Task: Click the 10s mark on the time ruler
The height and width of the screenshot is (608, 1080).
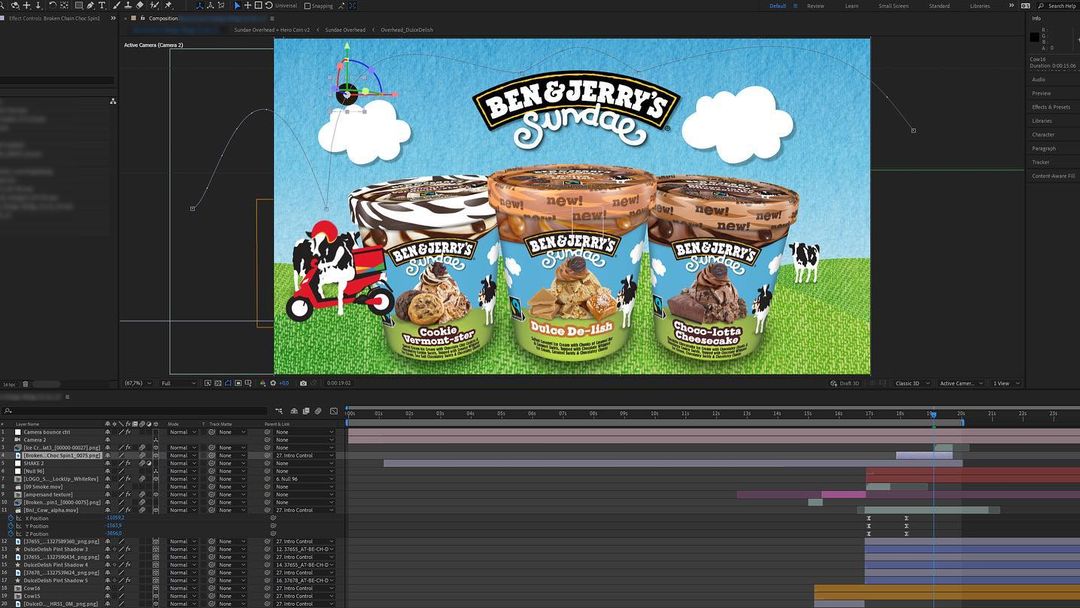Action: pos(654,413)
